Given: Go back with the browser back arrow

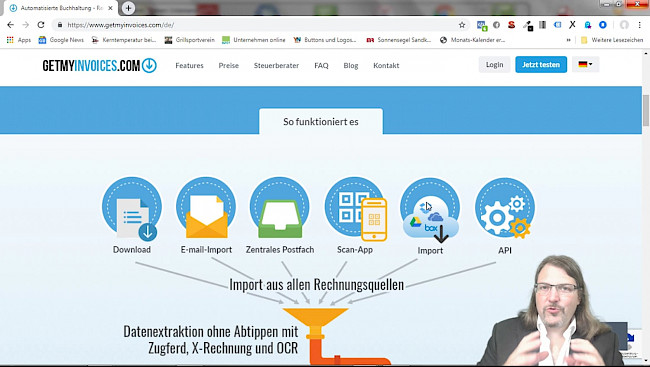Looking at the screenshot, I should click(x=11, y=25).
